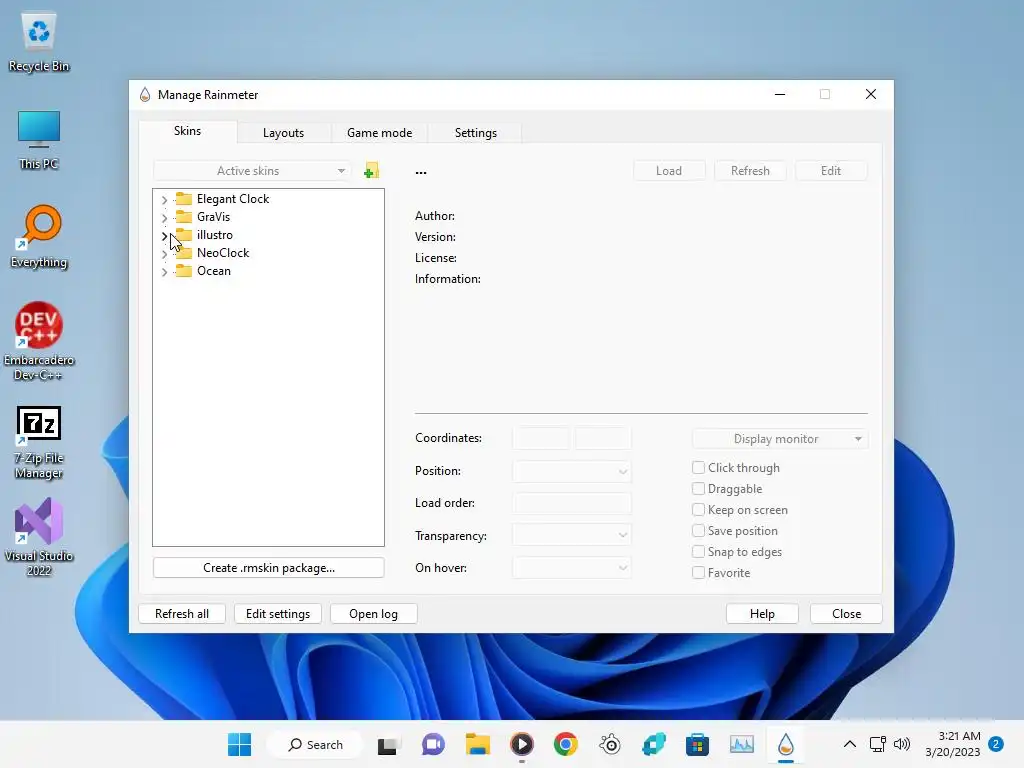
Task: Click the Refresh skin button
Action: pyautogui.click(x=750, y=170)
